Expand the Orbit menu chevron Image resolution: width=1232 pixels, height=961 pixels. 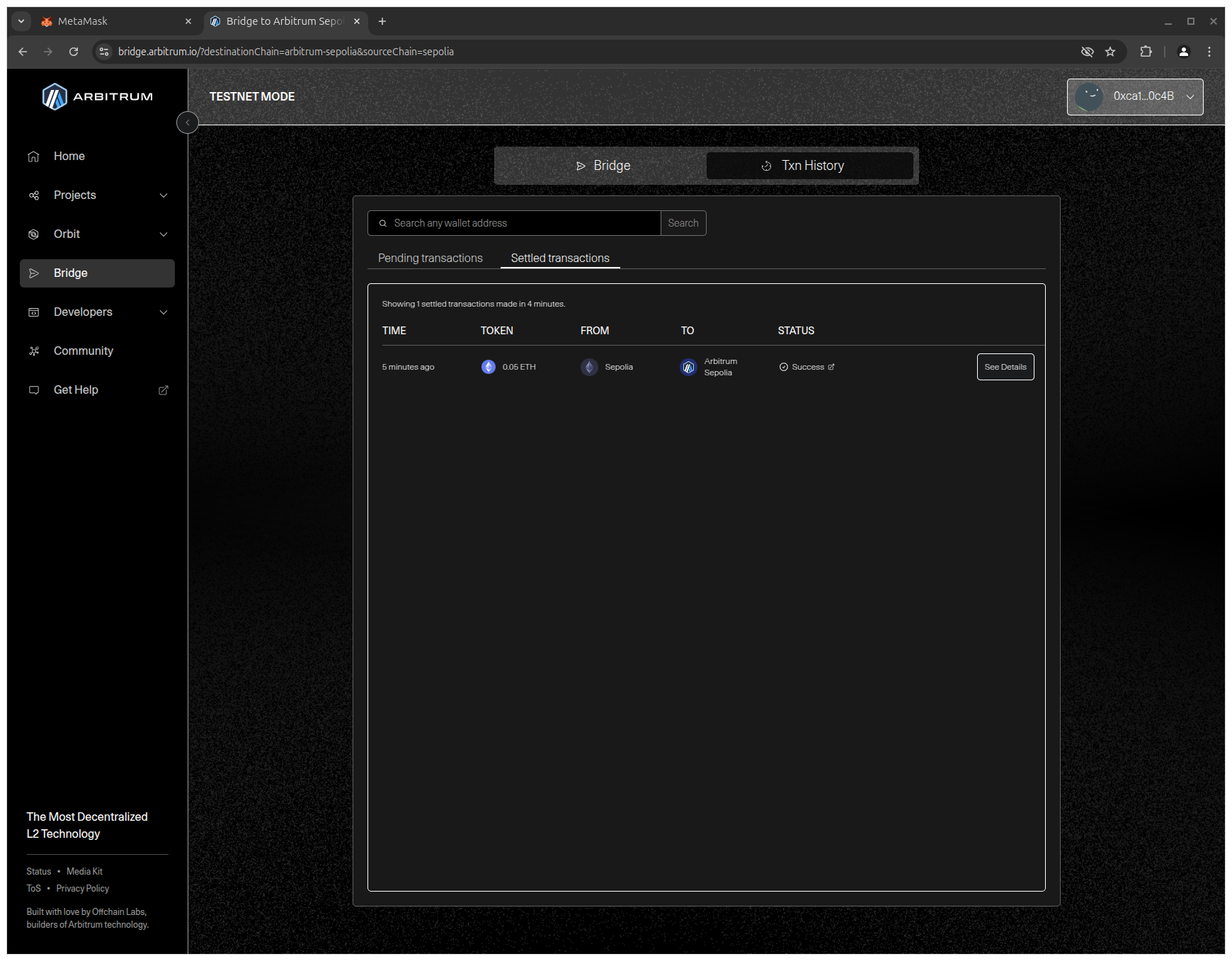point(164,234)
